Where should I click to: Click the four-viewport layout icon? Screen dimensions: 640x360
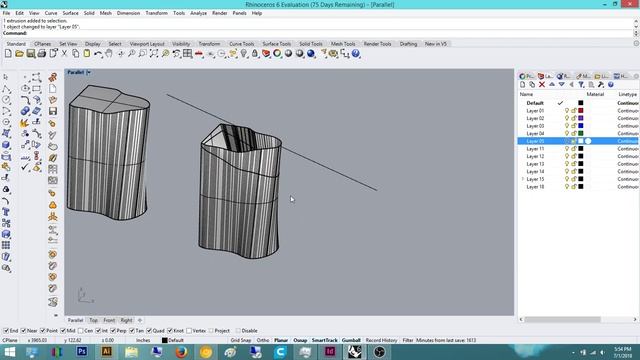[x=188, y=53]
